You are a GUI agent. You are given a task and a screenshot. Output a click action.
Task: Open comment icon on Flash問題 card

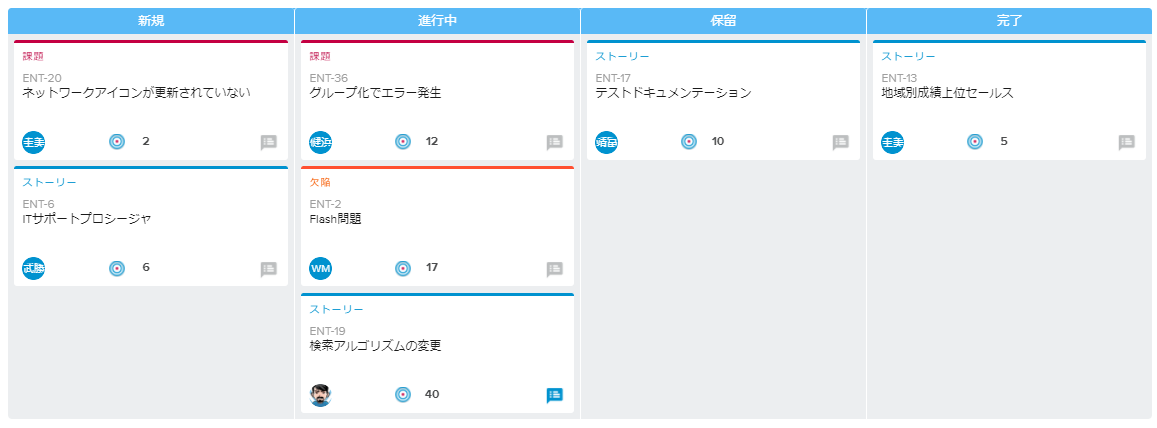pyautogui.click(x=555, y=269)
